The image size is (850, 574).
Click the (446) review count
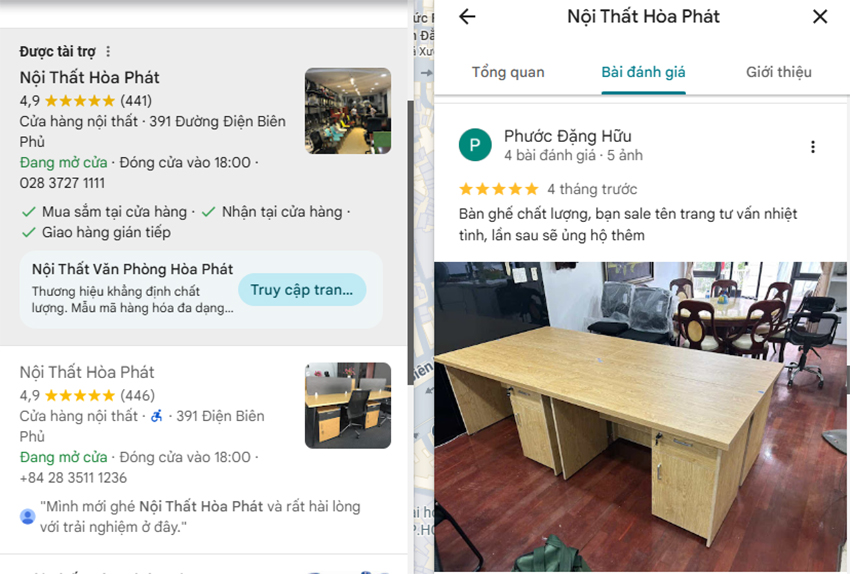[x=137, y=396]
